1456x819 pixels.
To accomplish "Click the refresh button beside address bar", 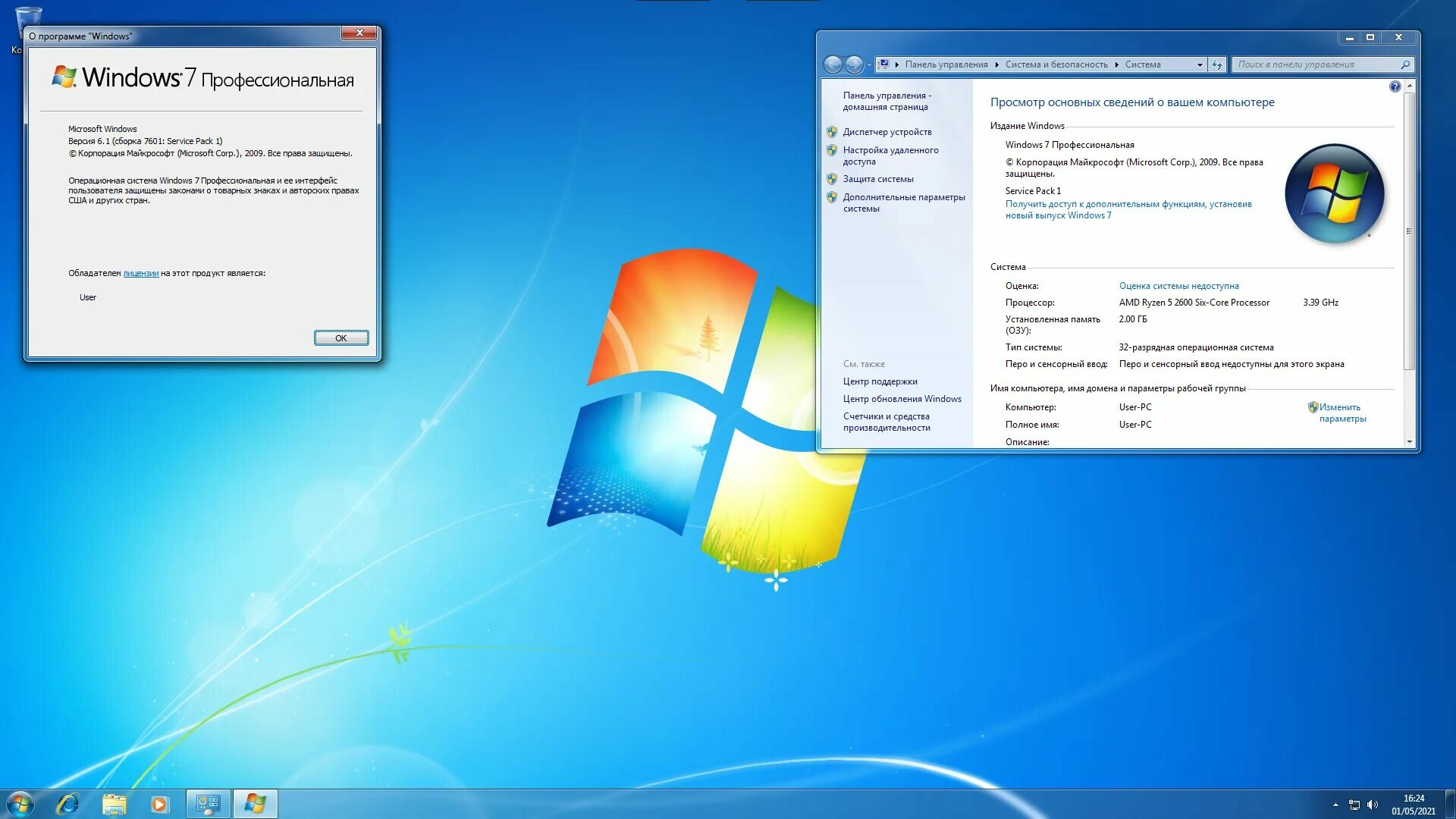I will pyautogui.click(x=1217, y=64).
